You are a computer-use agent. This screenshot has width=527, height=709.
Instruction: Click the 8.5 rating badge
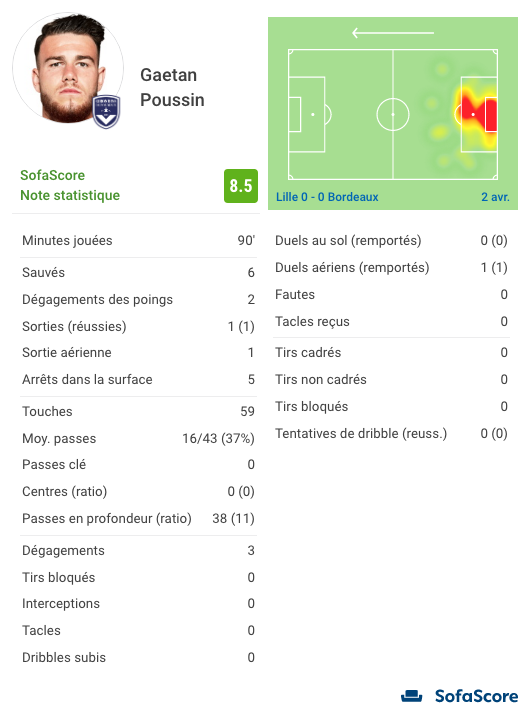pyautogui.click(x=241, y=186)
